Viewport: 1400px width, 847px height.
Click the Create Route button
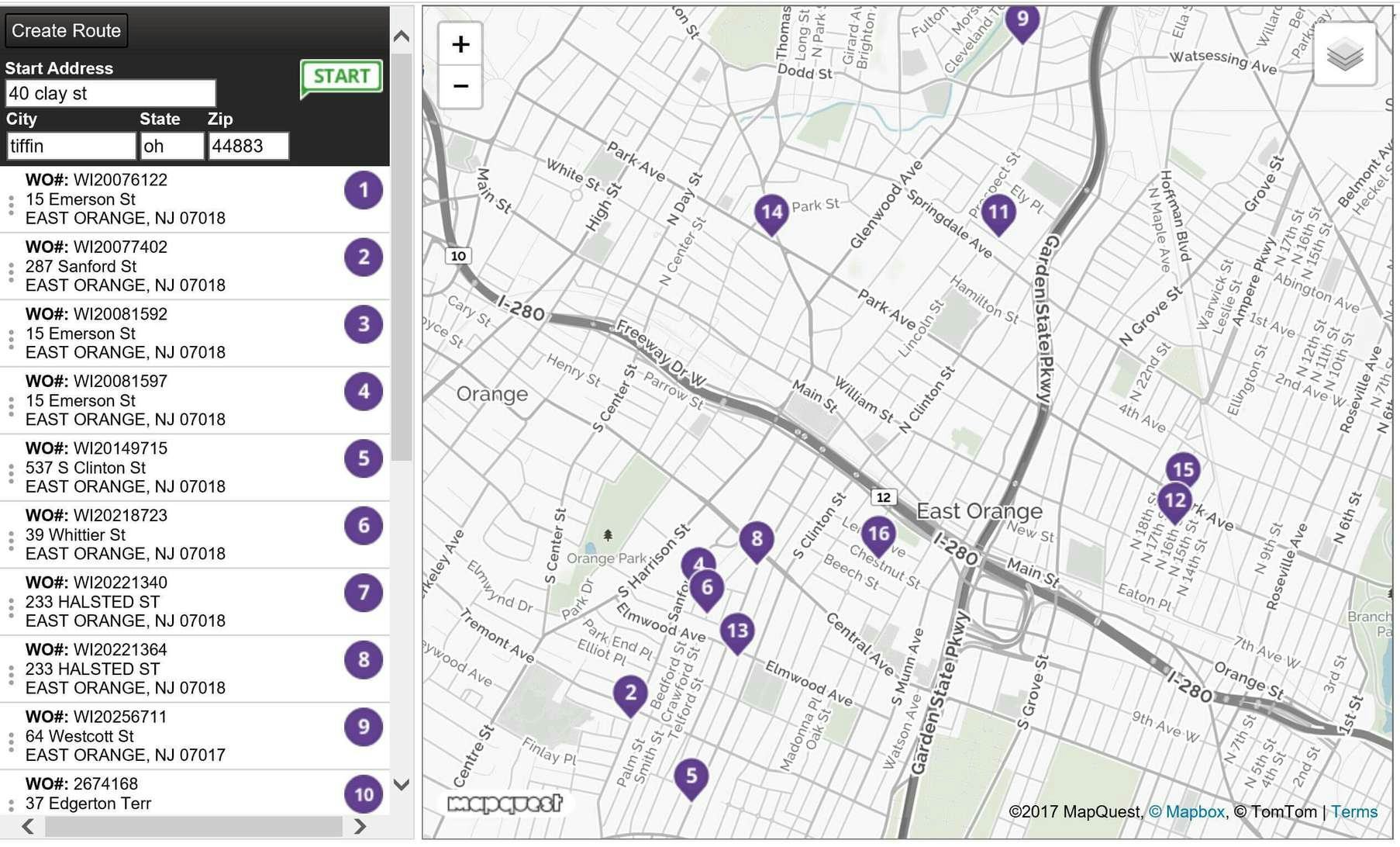point(66,30)
